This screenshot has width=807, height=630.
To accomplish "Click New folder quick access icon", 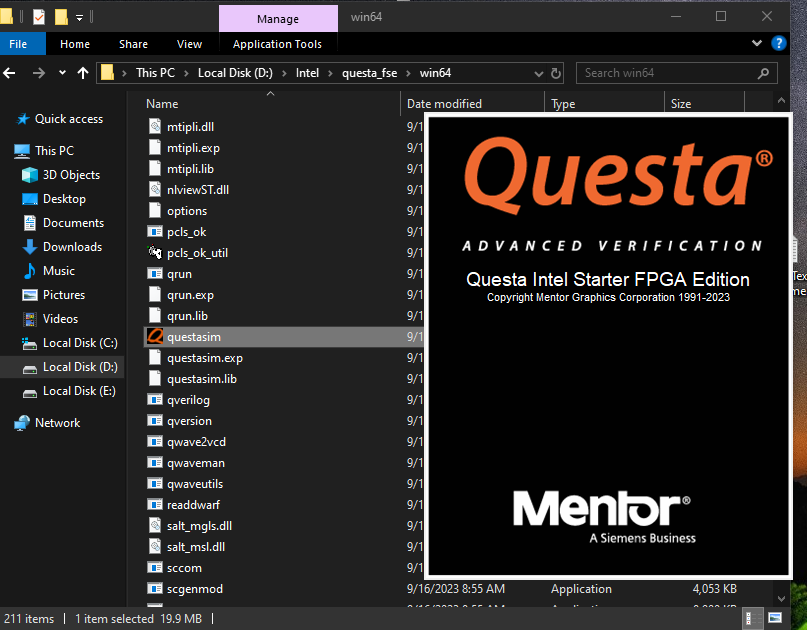I will (x=61, y=18).
